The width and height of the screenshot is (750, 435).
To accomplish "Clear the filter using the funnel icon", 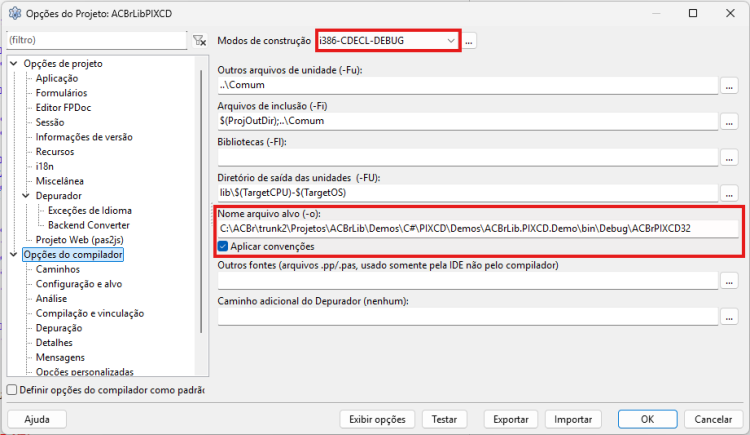I will 199,40.
